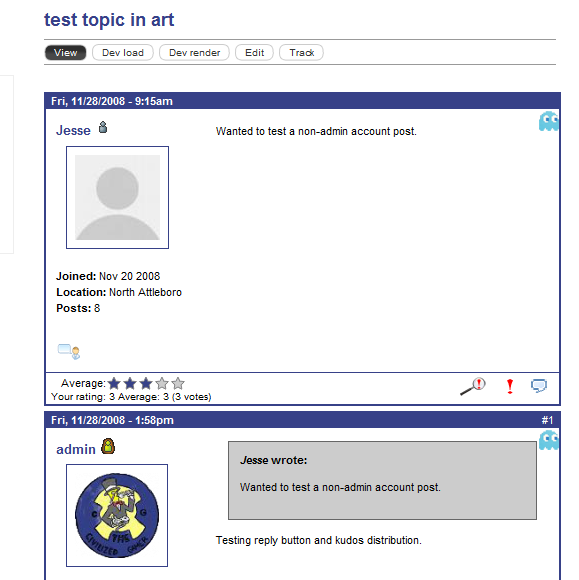
Task: Click the user status icon beside Jesse
Action: [103, 127]
